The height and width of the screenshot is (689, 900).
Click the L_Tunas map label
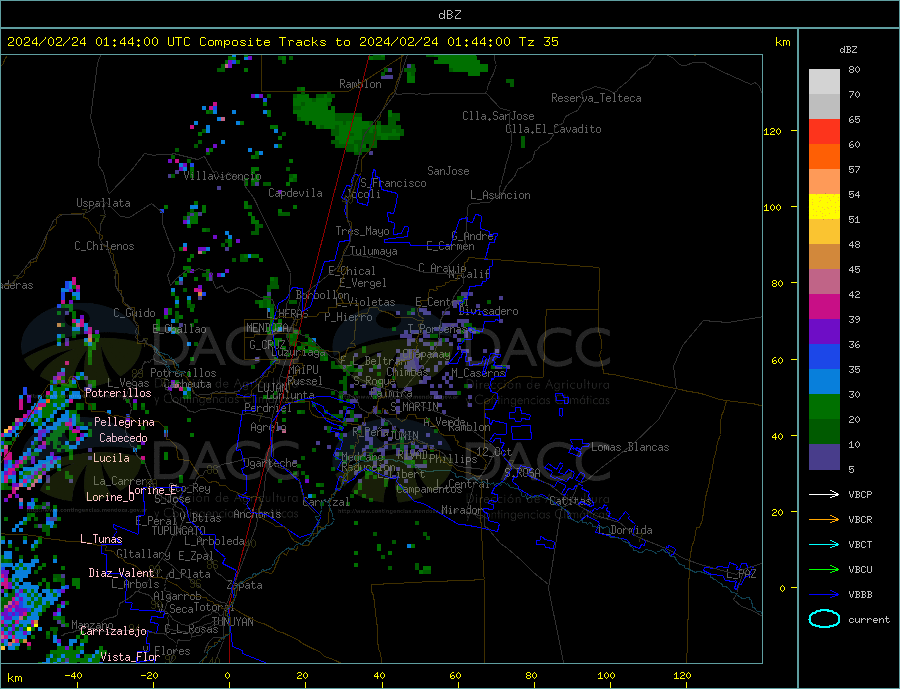(101, 539)
